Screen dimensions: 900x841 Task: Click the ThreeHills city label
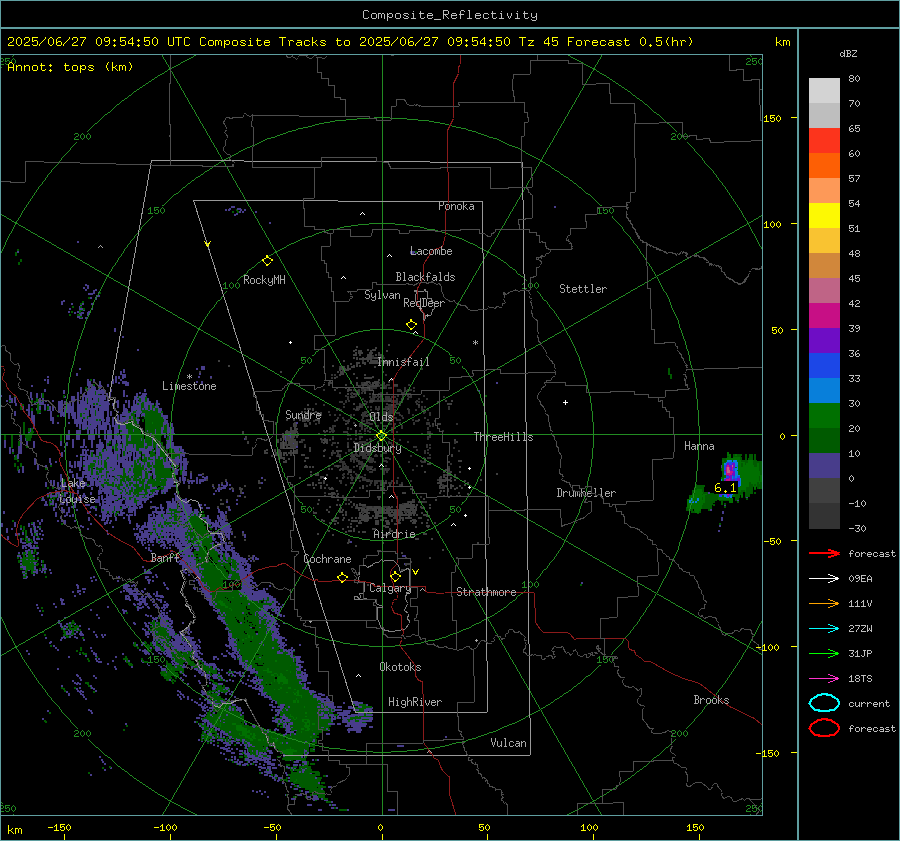tap(503, 437)
